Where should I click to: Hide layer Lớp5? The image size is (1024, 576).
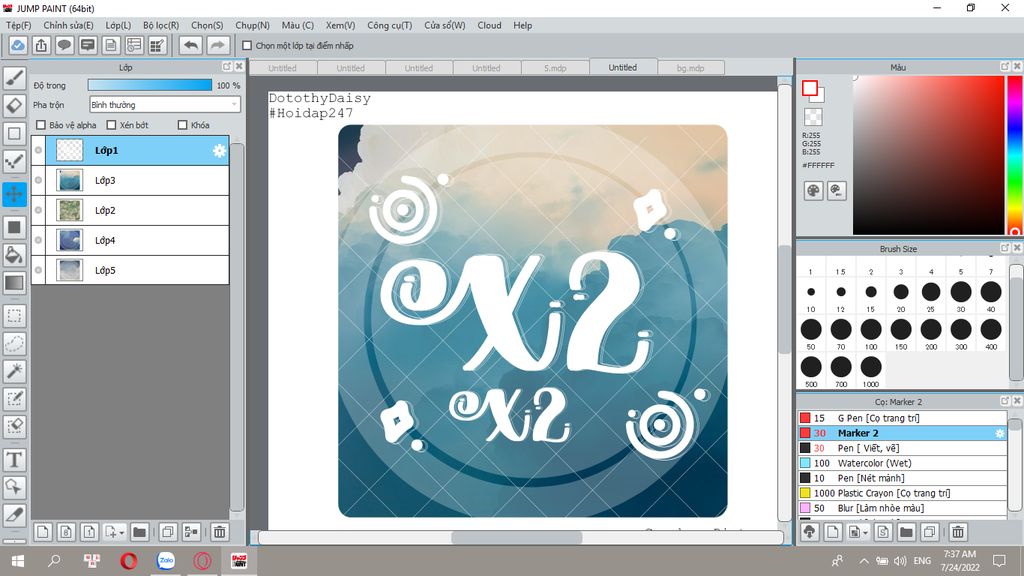coord(39,270)
